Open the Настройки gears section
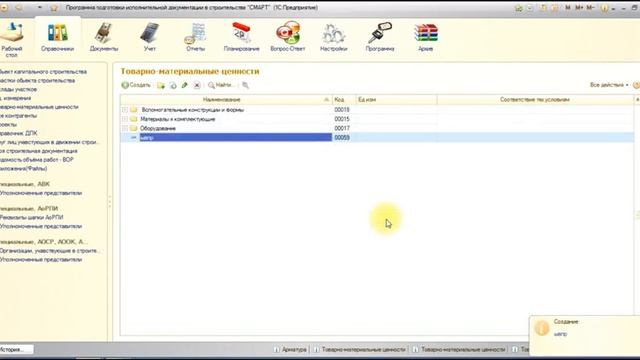 point(333,38)
